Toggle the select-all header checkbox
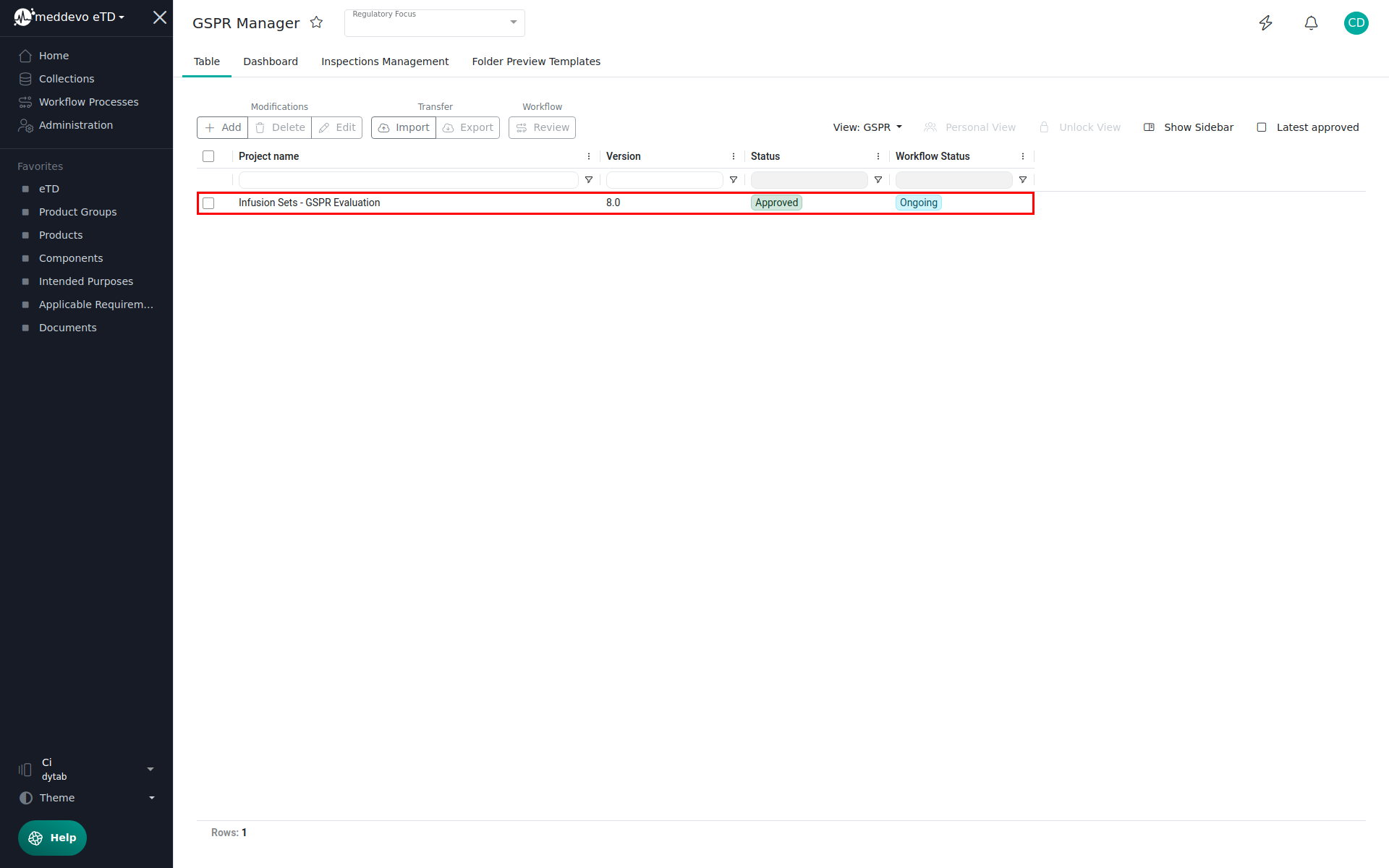Image resolution: width=1389 pixels, height=868 pixels. point(208,156)
